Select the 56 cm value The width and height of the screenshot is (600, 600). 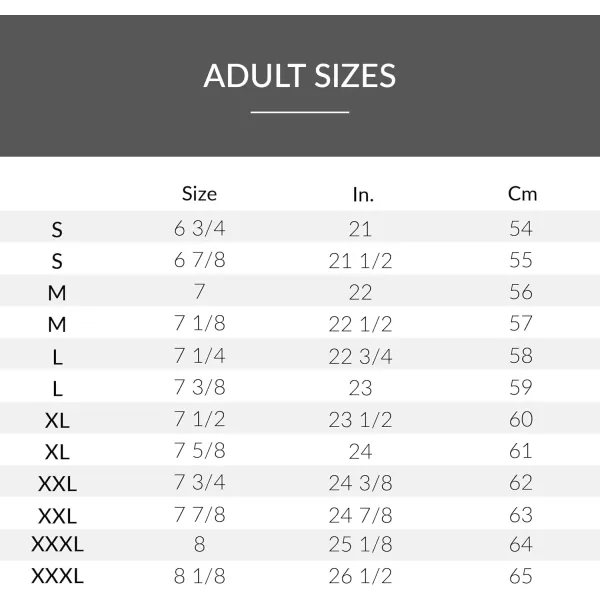pos(521,292)
